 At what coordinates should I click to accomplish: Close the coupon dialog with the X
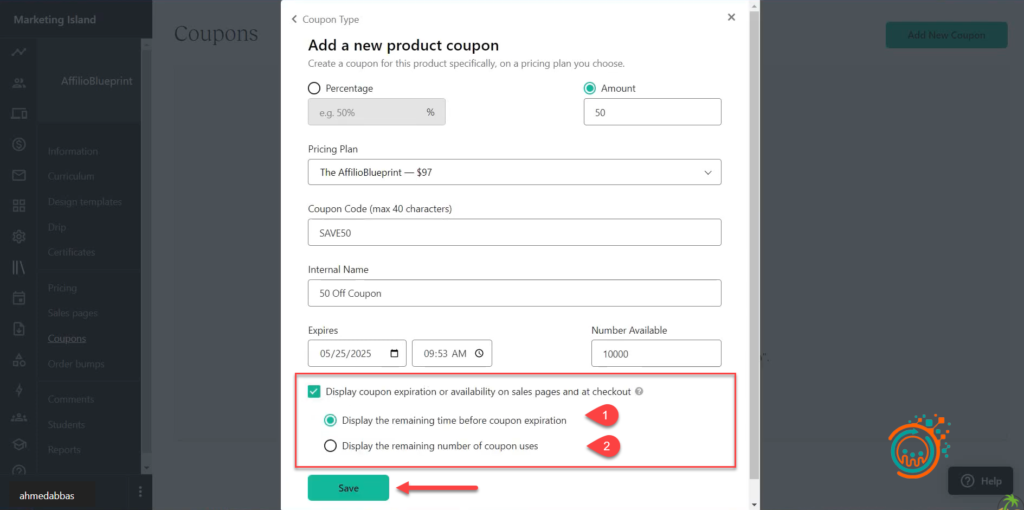tap(731, 17)
